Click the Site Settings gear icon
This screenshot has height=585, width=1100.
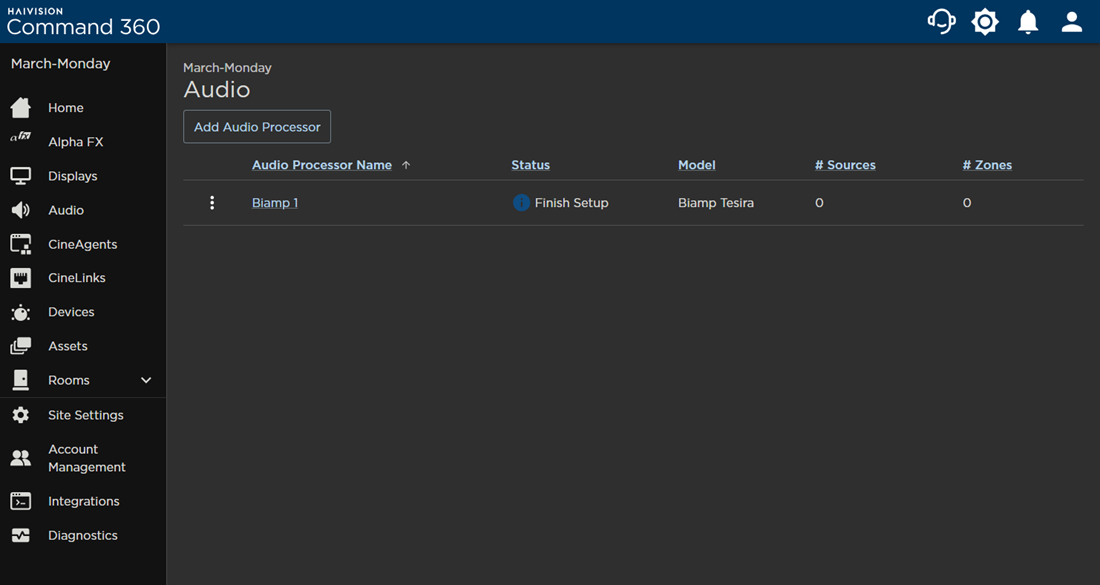pyautogui.click(x=20, y=415)
